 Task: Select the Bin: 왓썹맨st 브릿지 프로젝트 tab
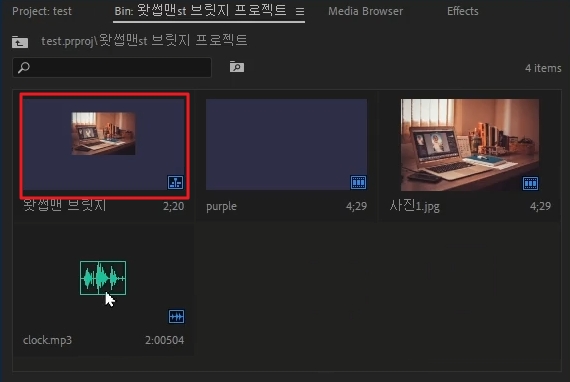coord(200,11)
